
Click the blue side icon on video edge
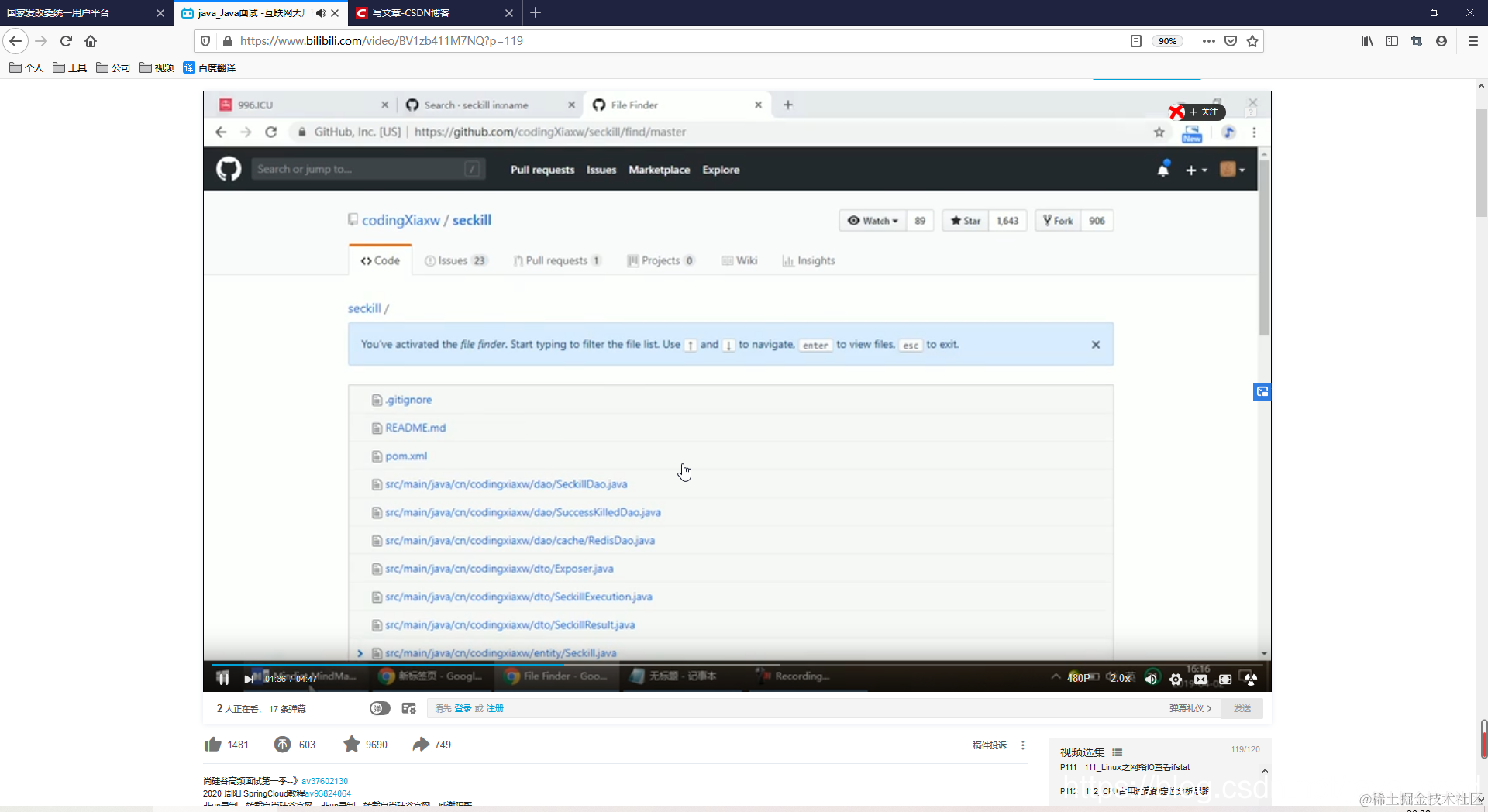coord(1262,392)
